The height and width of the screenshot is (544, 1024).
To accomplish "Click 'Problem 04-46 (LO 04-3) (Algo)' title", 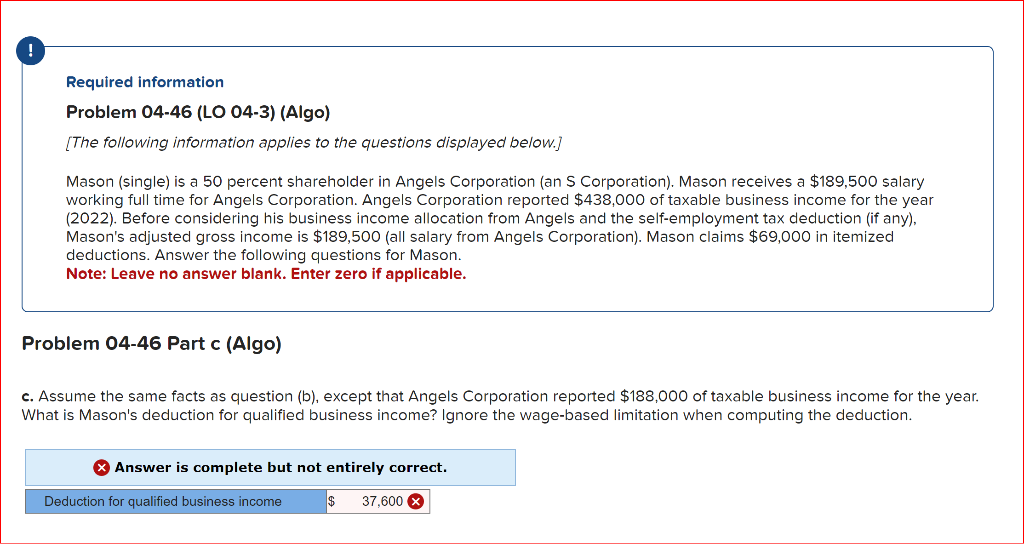I will click(198, 112).
